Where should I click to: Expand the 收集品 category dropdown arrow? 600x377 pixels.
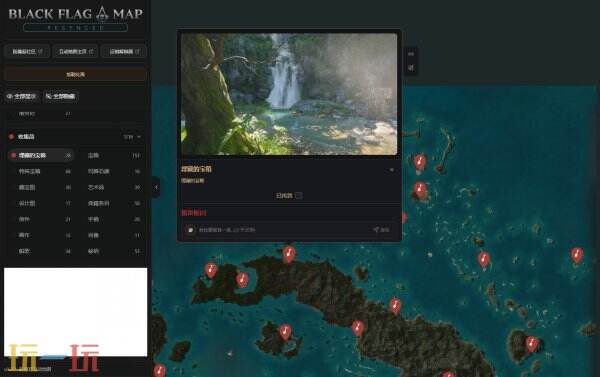pyautogui.click(x=139, y=137)
